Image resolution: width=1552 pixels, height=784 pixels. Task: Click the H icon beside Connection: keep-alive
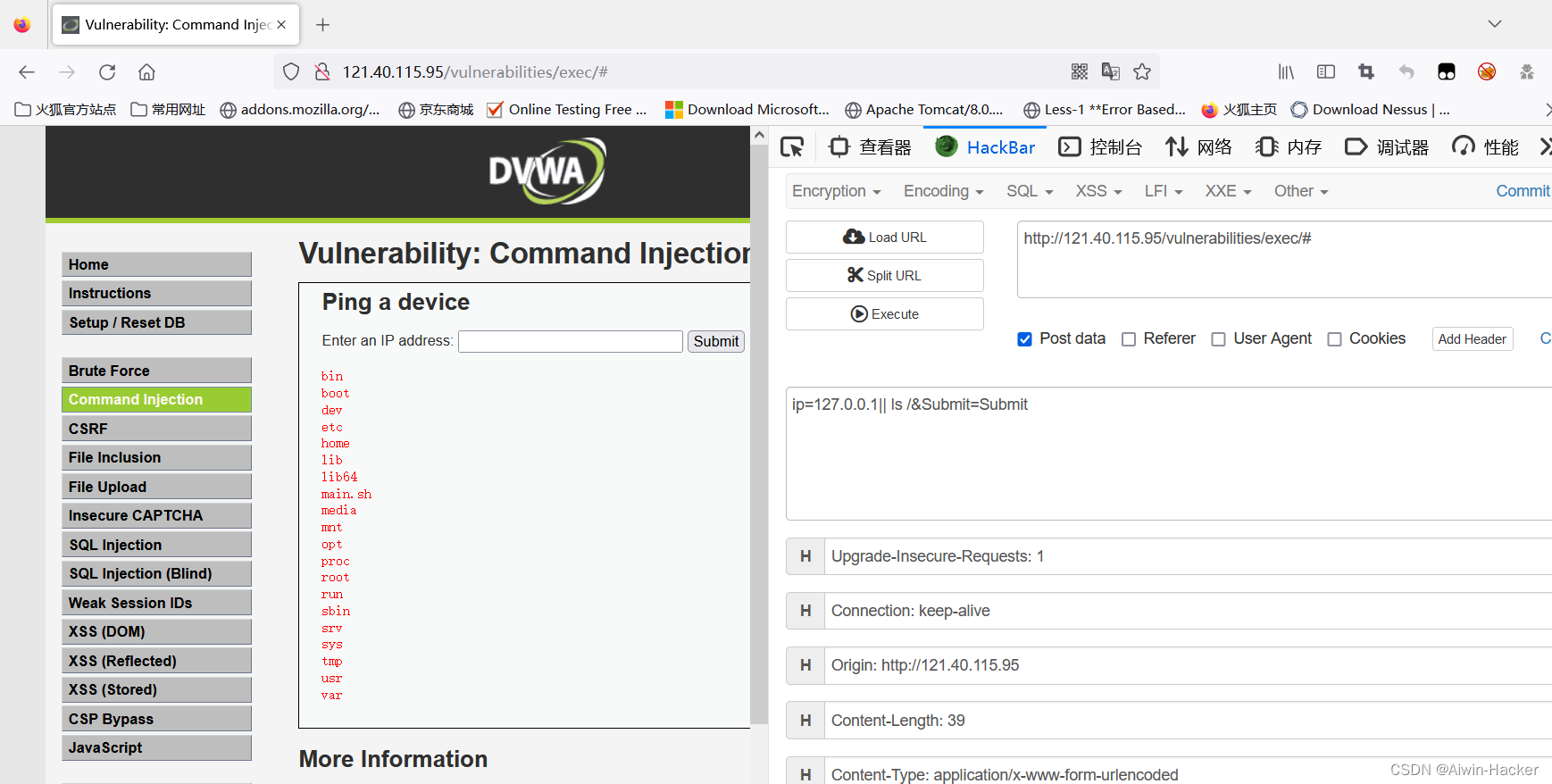[805, 611]
